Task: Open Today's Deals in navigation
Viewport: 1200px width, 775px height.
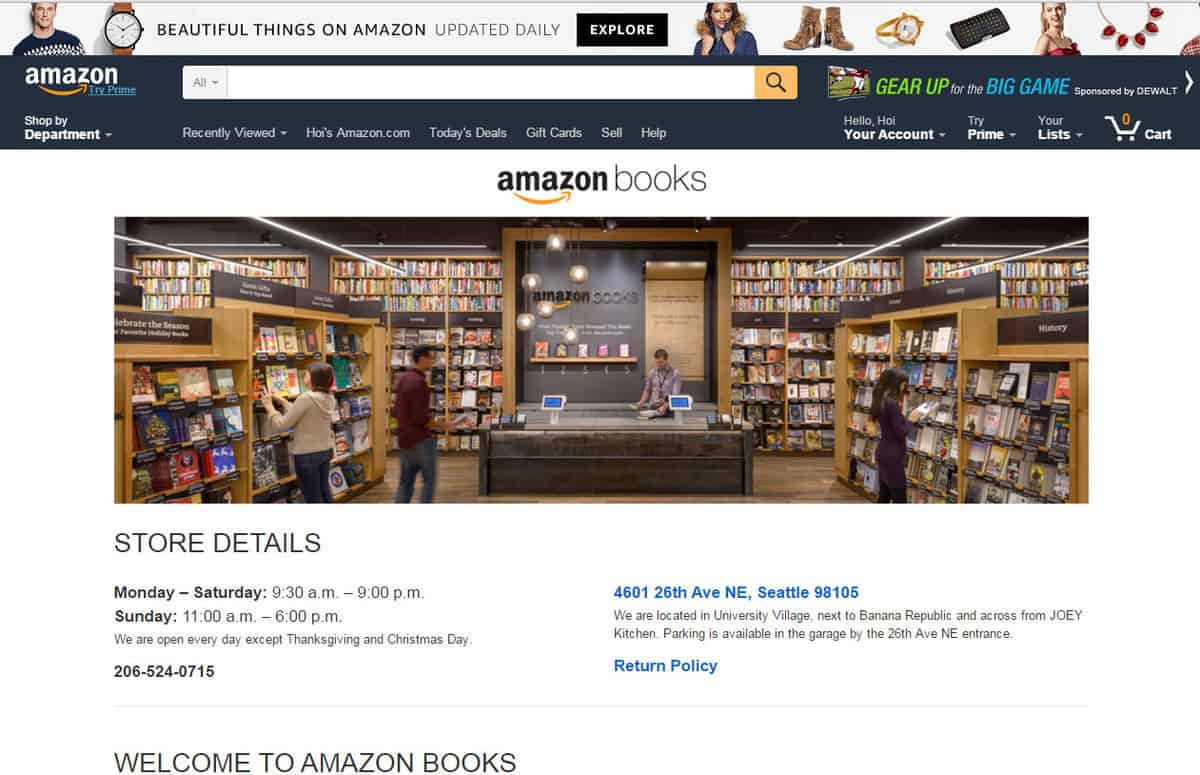Action: click(468, 133)
